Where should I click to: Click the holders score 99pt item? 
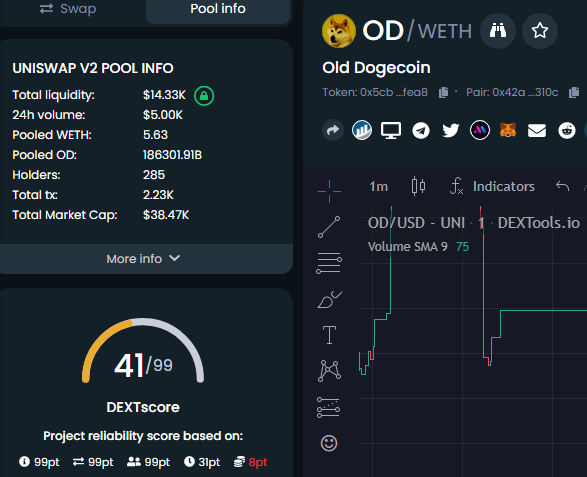[148, 462]
